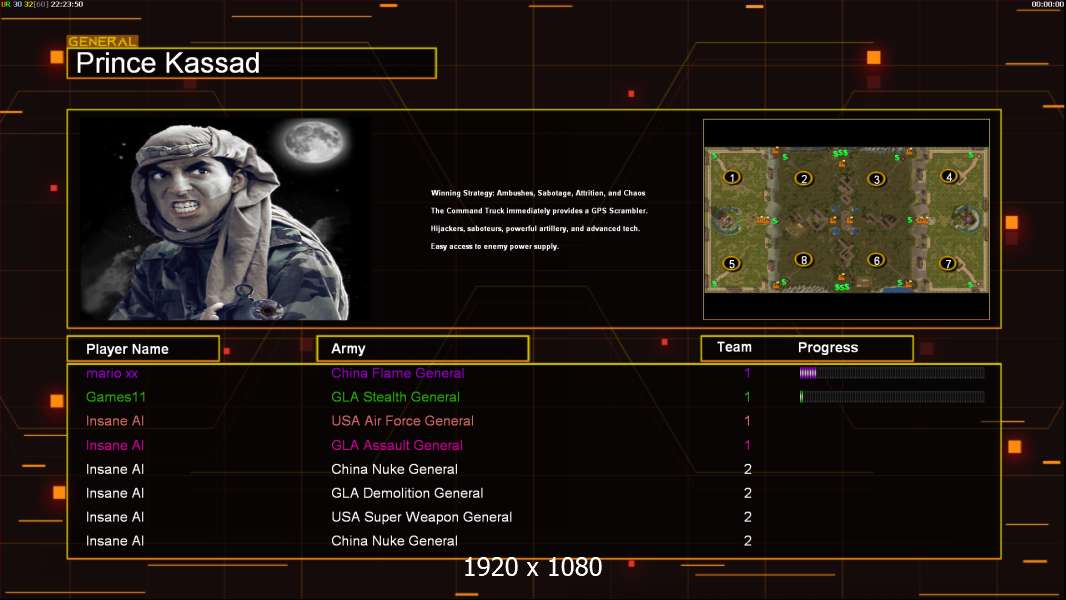Click the Easy access to enemy power line
The width and height of the screenshot is (1066, 600).
pos(494,246)
